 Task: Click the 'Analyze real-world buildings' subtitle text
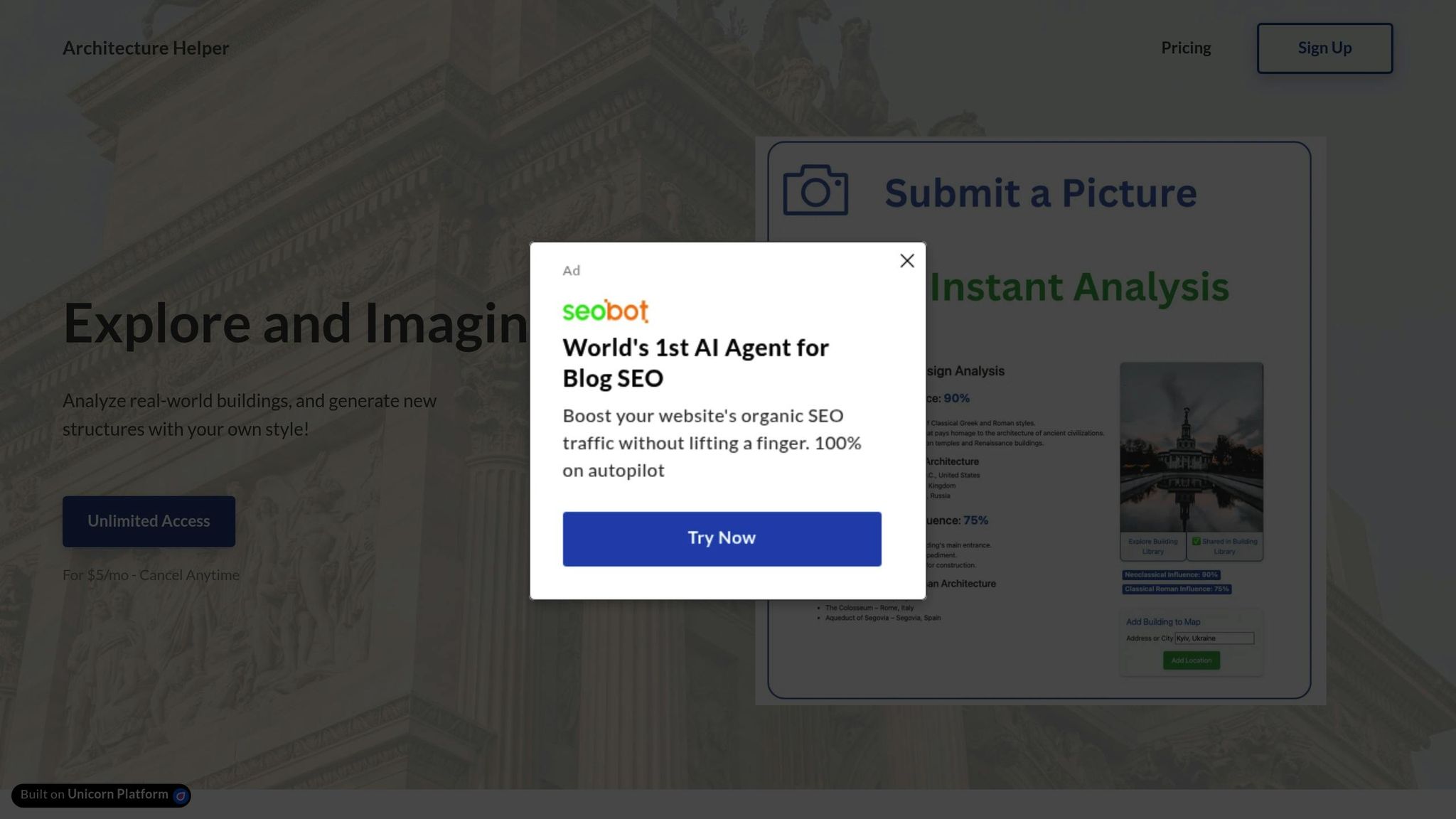pos(250,415)
